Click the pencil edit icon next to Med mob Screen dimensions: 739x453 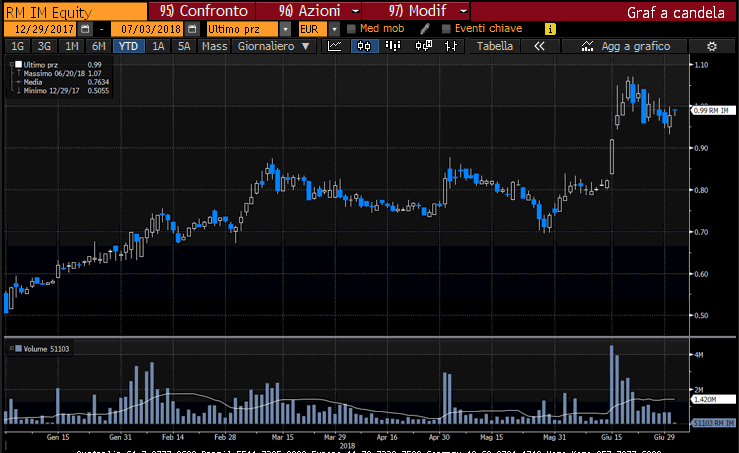point(425,29)
